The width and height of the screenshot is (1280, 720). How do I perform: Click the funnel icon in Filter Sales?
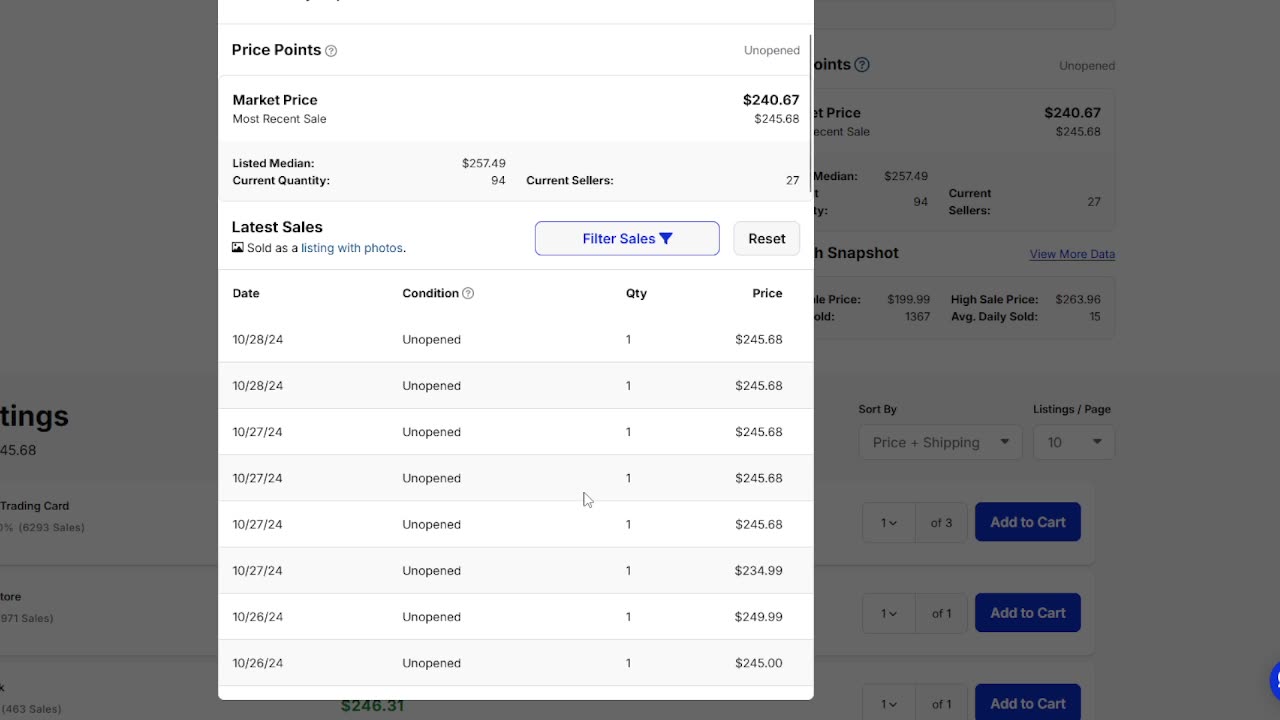coord(666,238)
